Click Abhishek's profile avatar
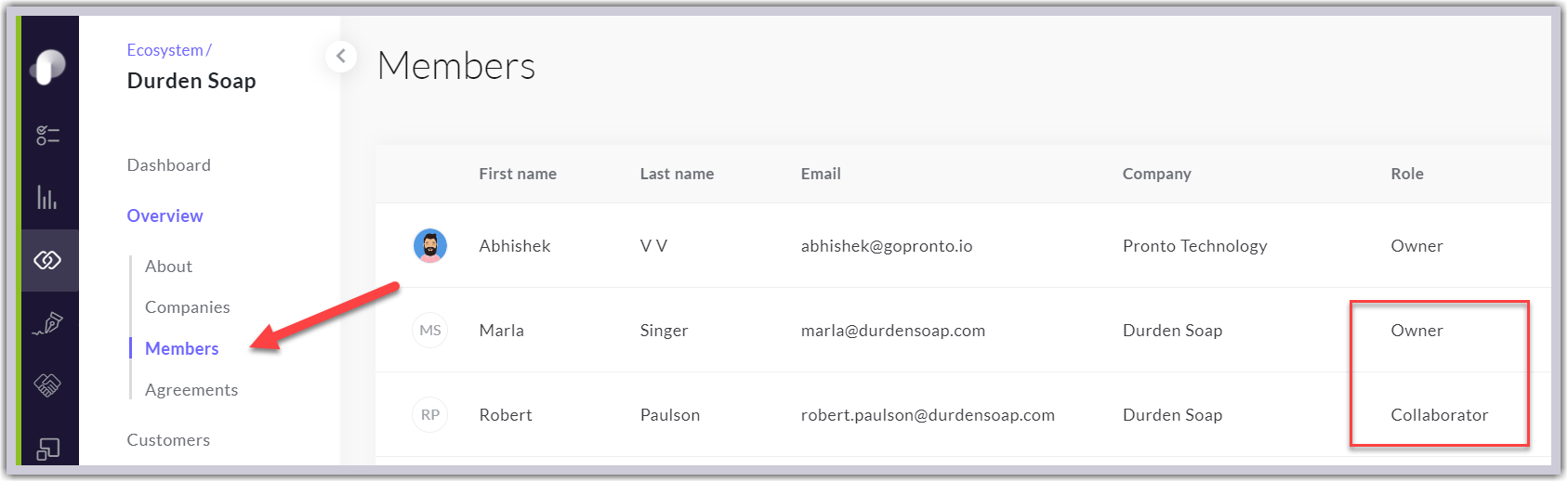The width and height of the screenshot is (1568, 482). [430, 246]
